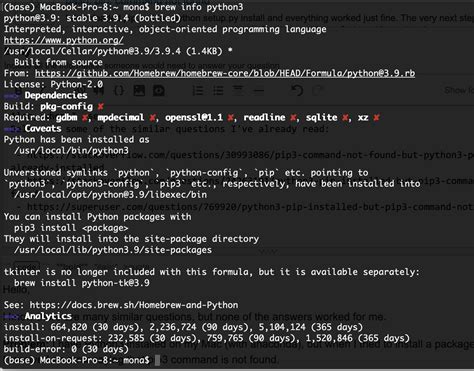The image size is (474, 371).
Task: Click the heading toolbar icon
Action: coord(238,89)
